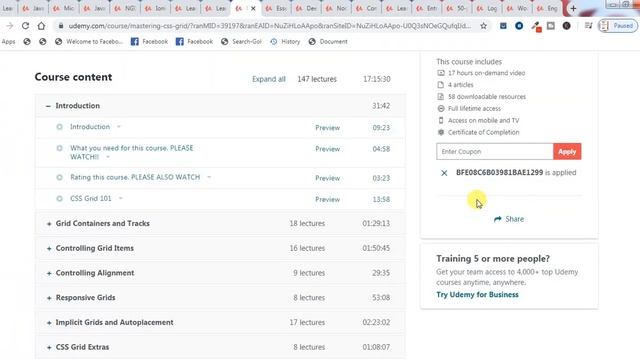
Task: Open the Search-Gol bookmark
Action: [x=241, y=42]
